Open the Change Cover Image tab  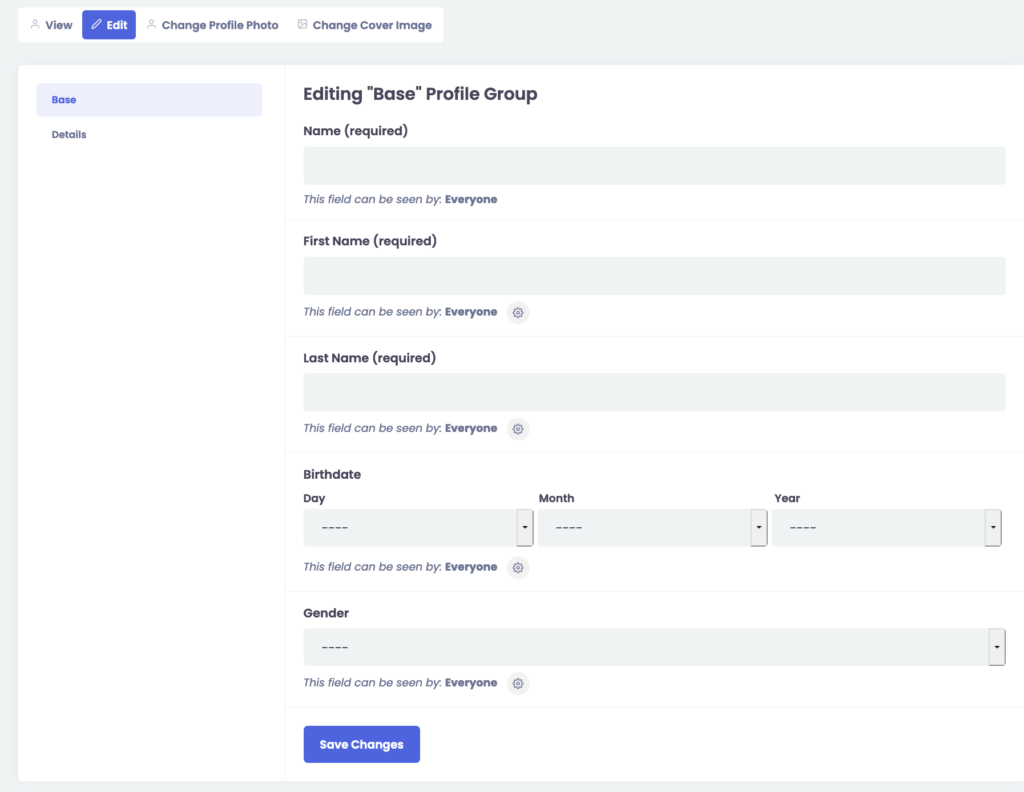coord(365,25)
